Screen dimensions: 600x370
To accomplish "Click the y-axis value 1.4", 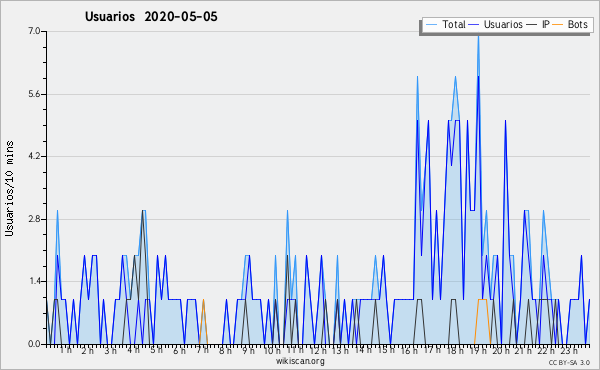I will [x=34, y=282].
